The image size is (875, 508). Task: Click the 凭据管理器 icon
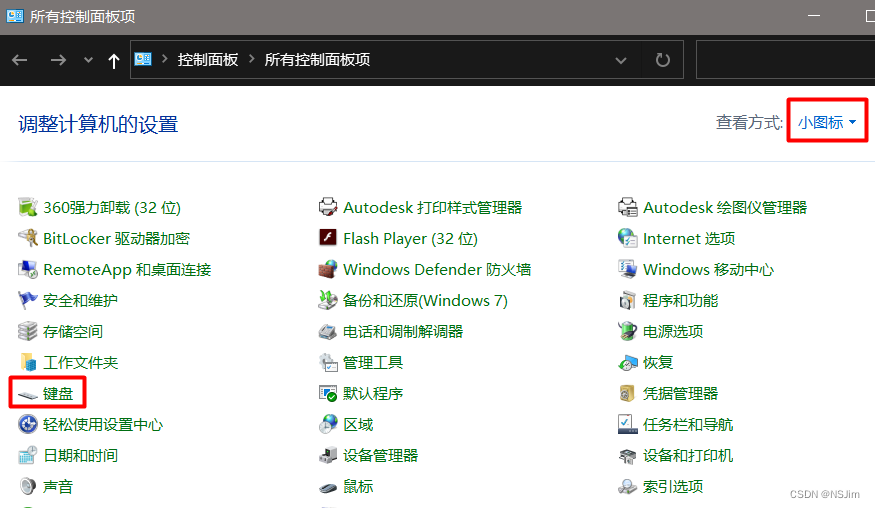(628, 394)
